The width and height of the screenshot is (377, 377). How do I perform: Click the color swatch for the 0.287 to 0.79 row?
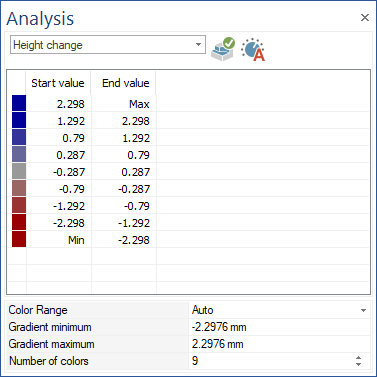19,154
